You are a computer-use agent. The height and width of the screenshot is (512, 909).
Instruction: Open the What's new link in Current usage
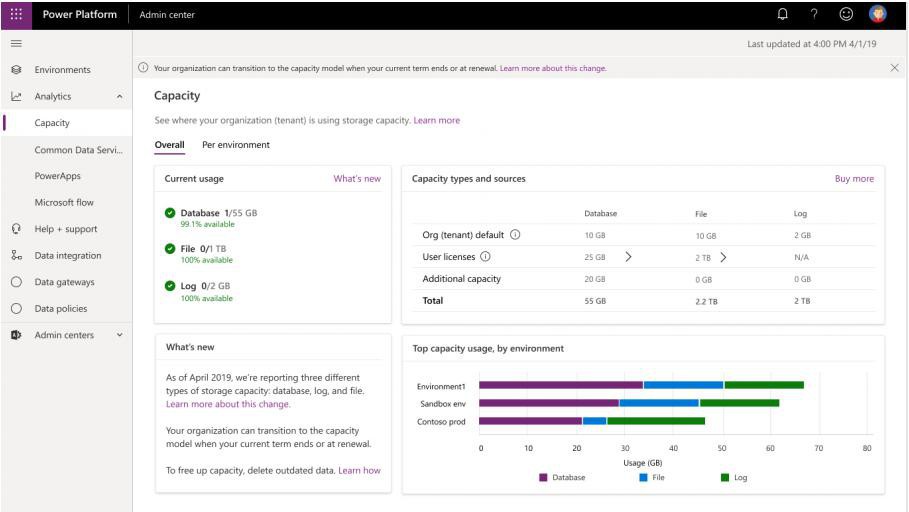click(x=357, y=179)
